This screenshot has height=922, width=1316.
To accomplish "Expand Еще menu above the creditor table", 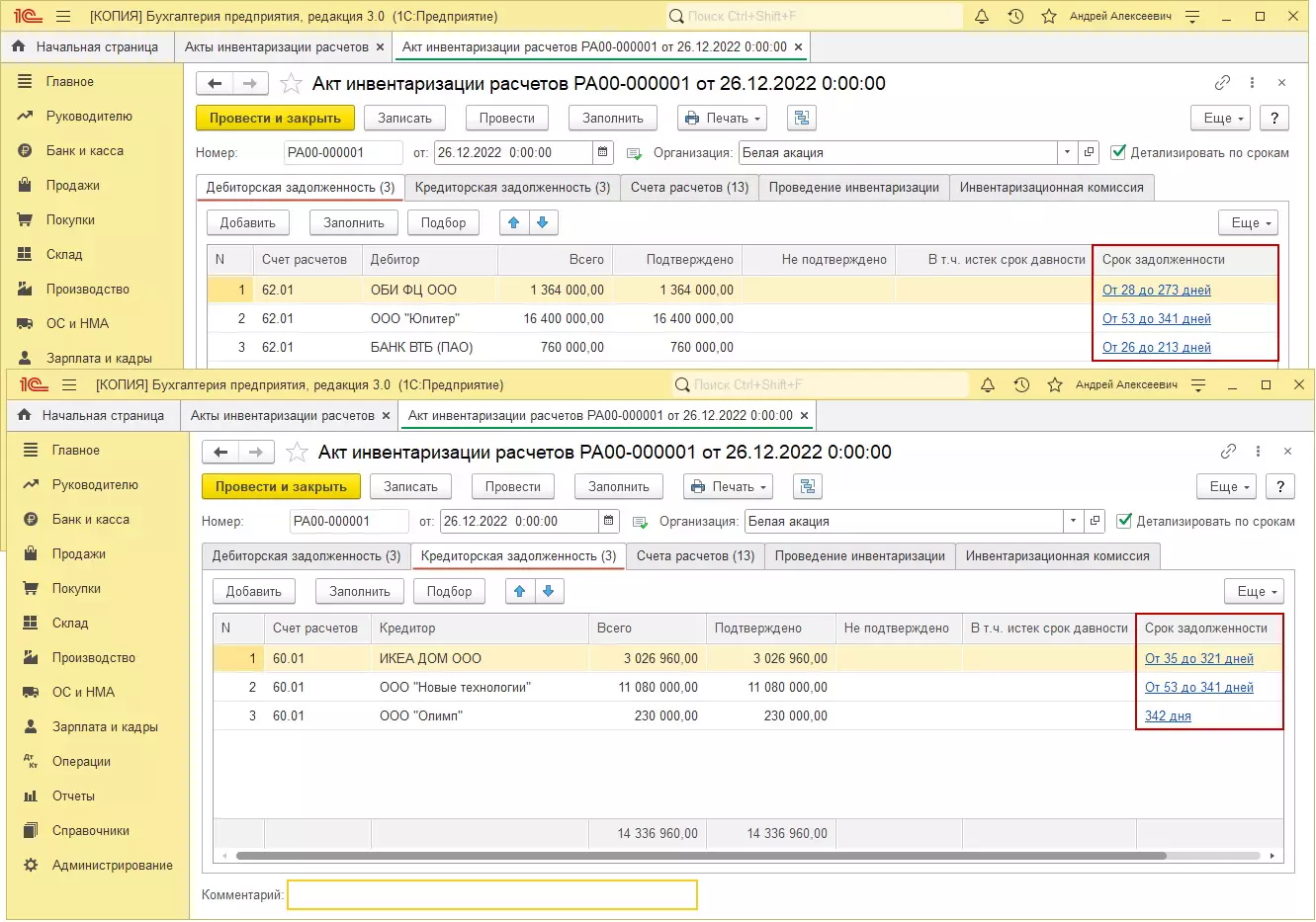I will (x=1253, y=592).
